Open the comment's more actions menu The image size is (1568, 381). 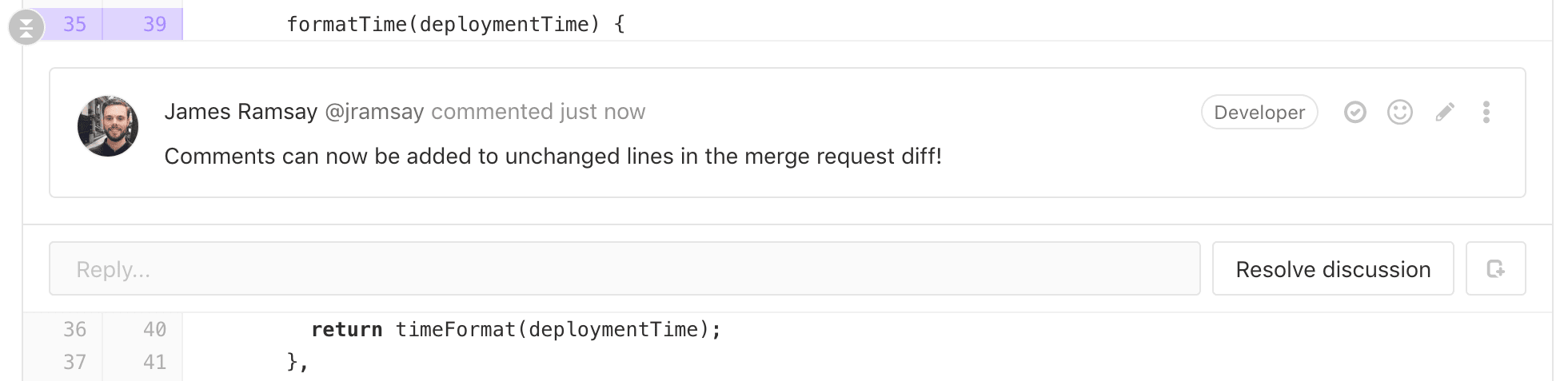(x=1486, y=112)
